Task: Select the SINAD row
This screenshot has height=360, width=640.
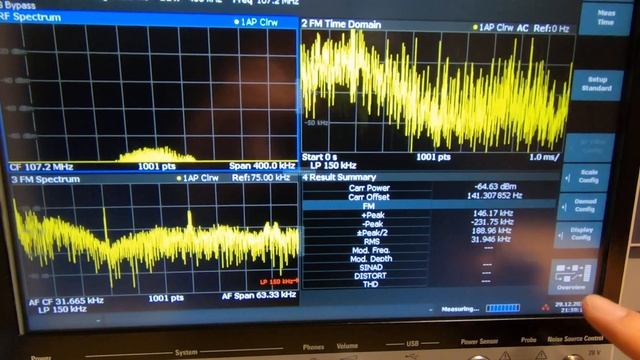Action: (x=426, y=267)
